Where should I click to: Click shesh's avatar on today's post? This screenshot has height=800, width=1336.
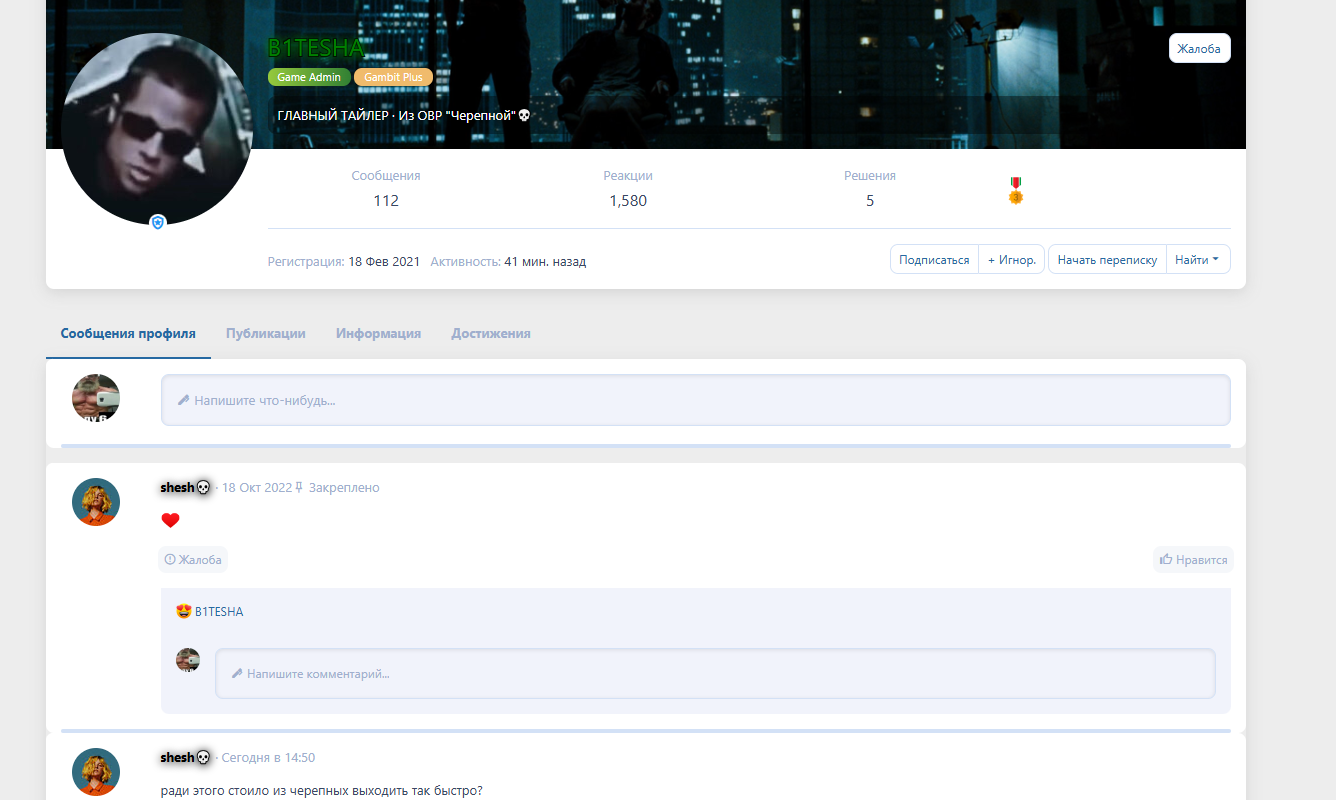tap(96, 772)
